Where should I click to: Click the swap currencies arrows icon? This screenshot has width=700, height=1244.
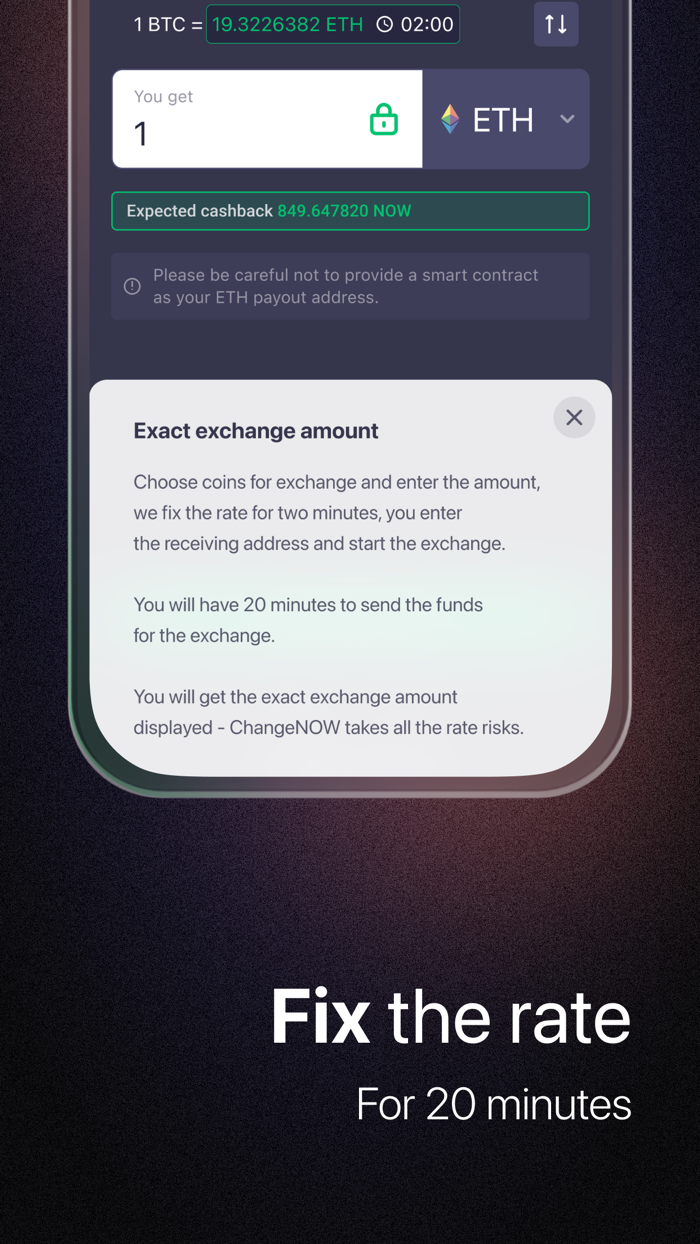click(556, 24)
